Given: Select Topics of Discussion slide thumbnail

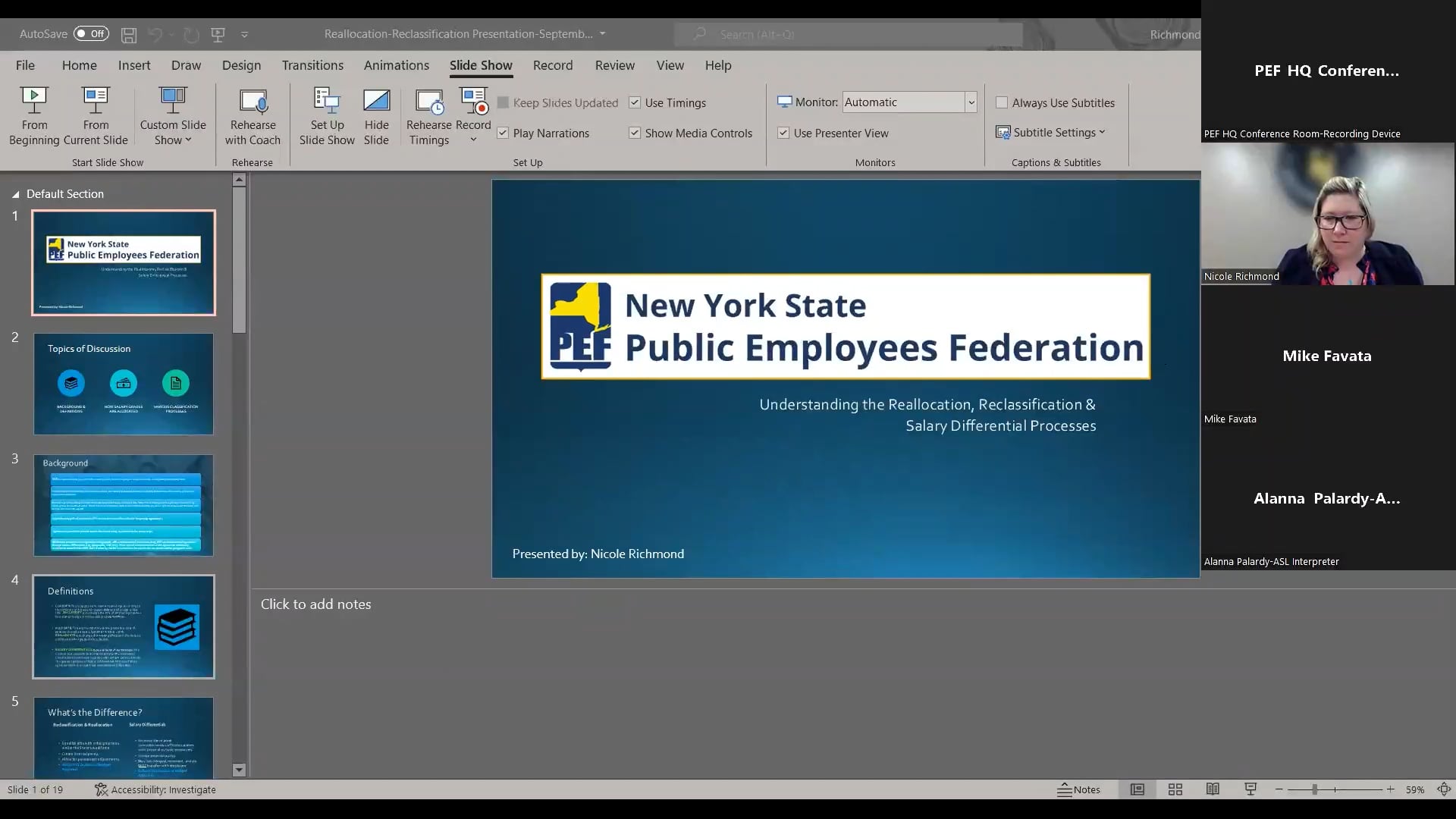Looking at the screenshot, I should (124, 384).
